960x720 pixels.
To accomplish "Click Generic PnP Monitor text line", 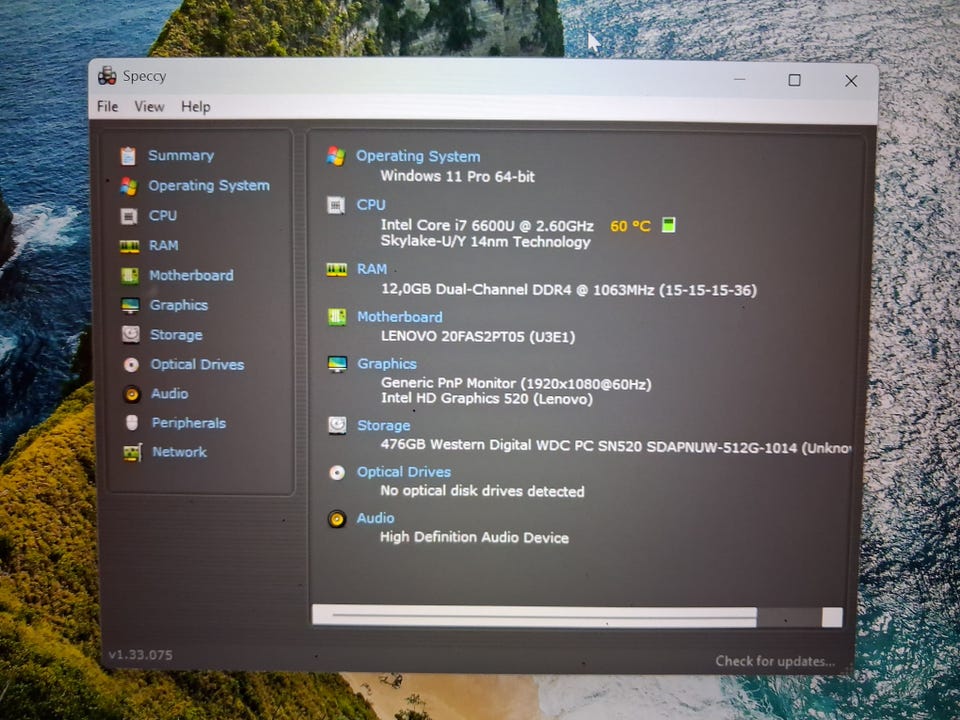I will tap(516, 384).
